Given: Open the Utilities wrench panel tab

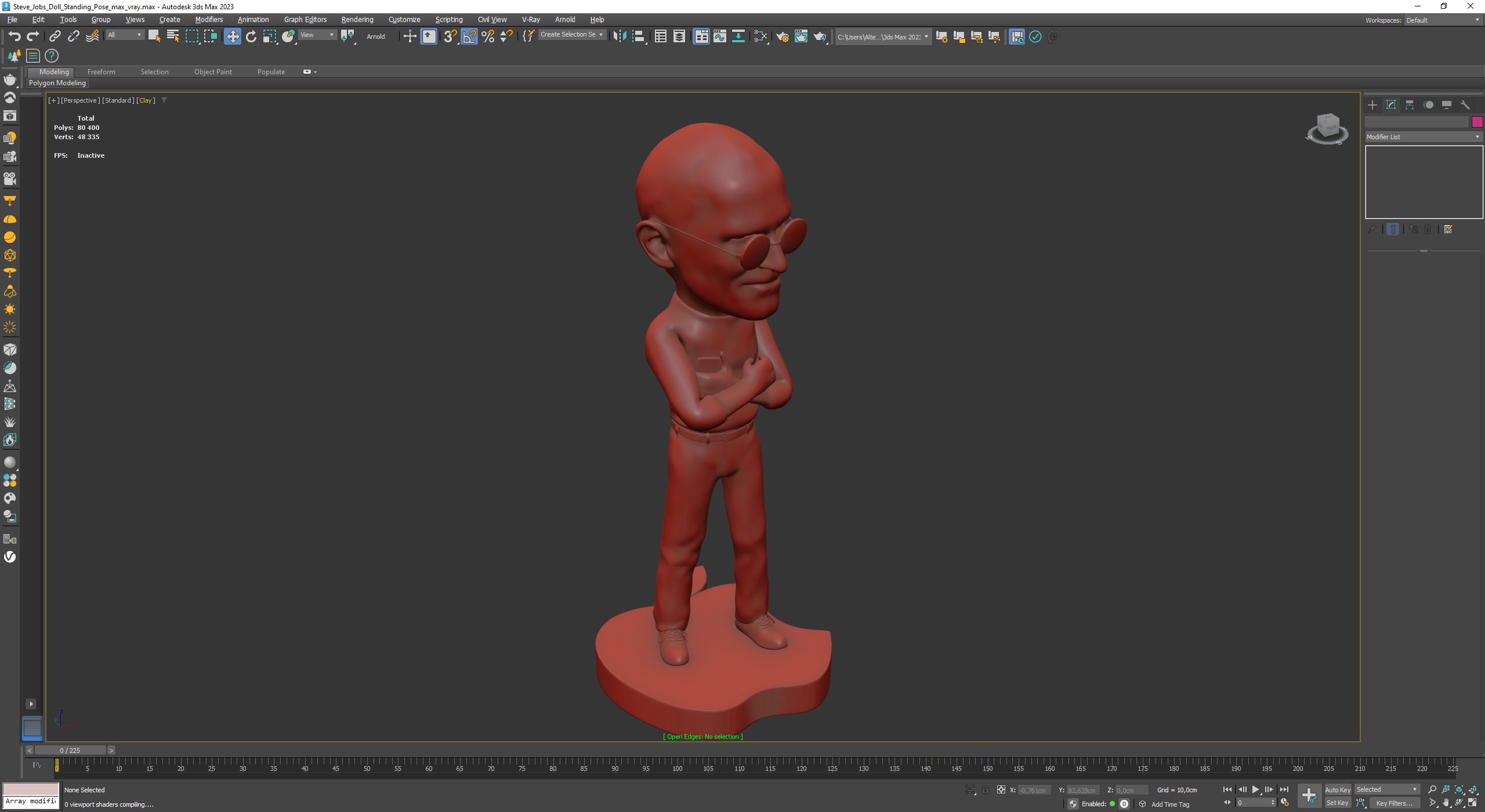Looking at the screenshot, I should pos(1465,105).
